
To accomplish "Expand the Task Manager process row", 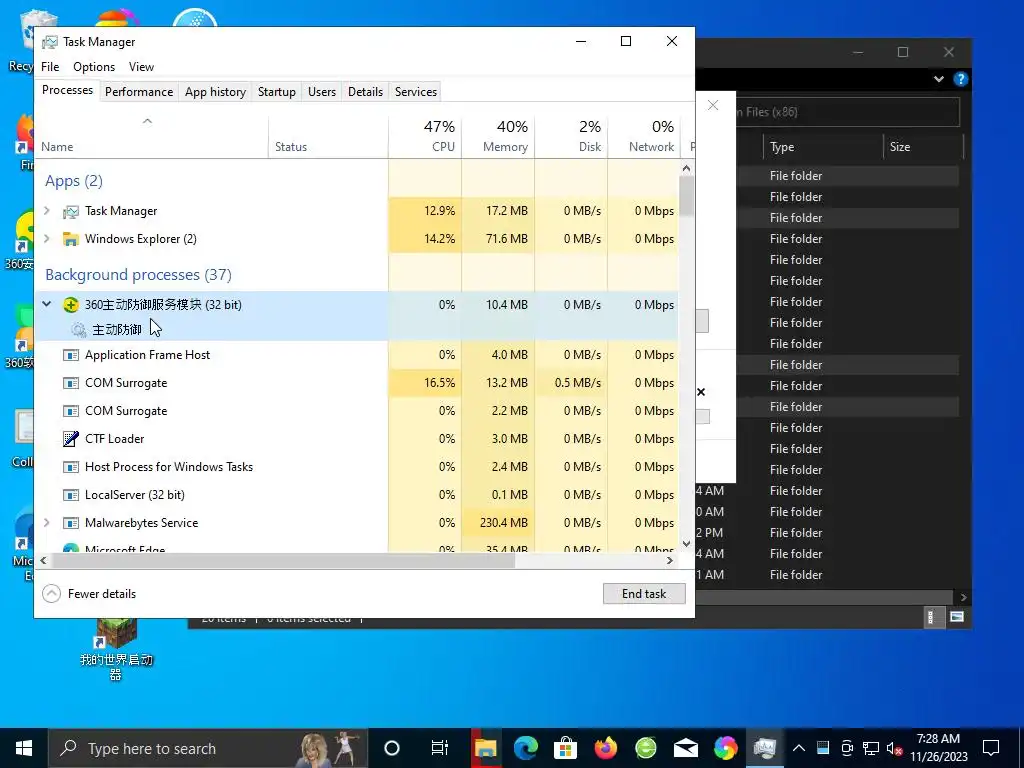I will 46,210.
